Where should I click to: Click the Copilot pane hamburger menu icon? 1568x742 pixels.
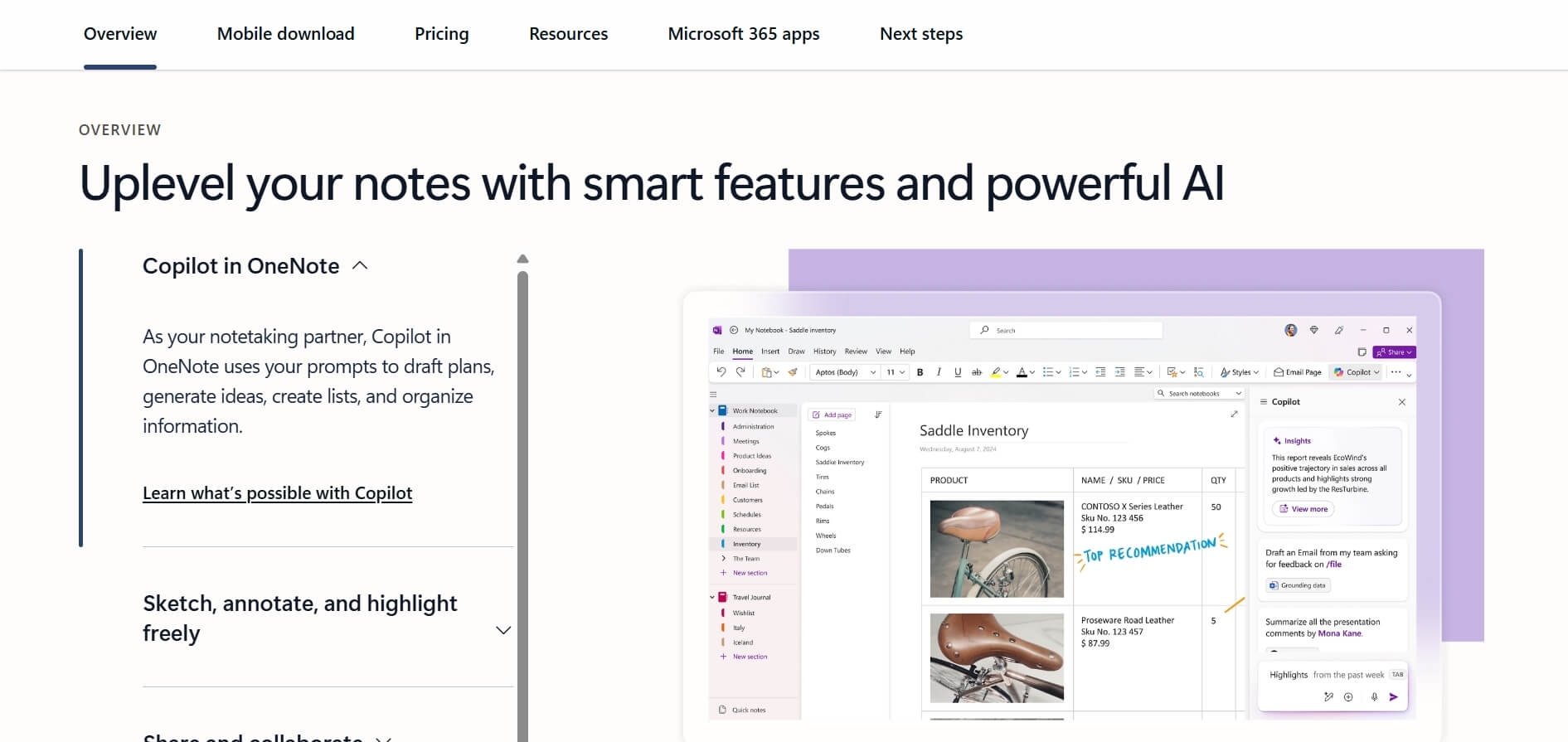coord(1264,402)
